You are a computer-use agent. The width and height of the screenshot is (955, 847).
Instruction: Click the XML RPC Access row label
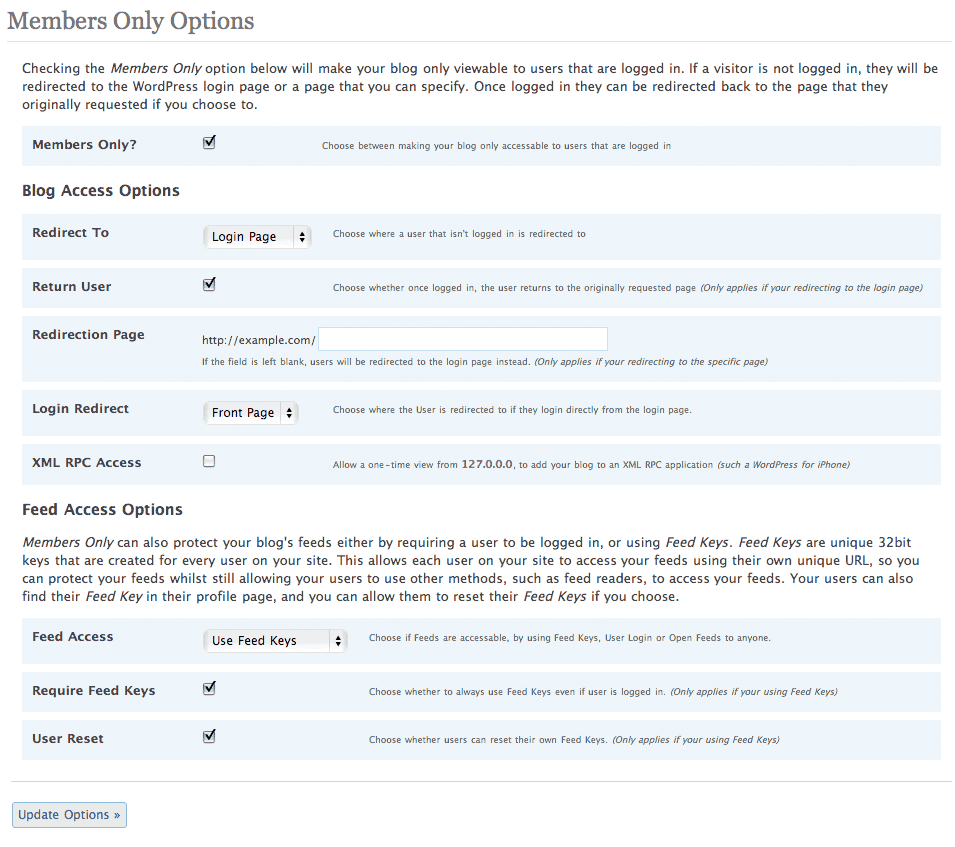click(x=86, y=463)
